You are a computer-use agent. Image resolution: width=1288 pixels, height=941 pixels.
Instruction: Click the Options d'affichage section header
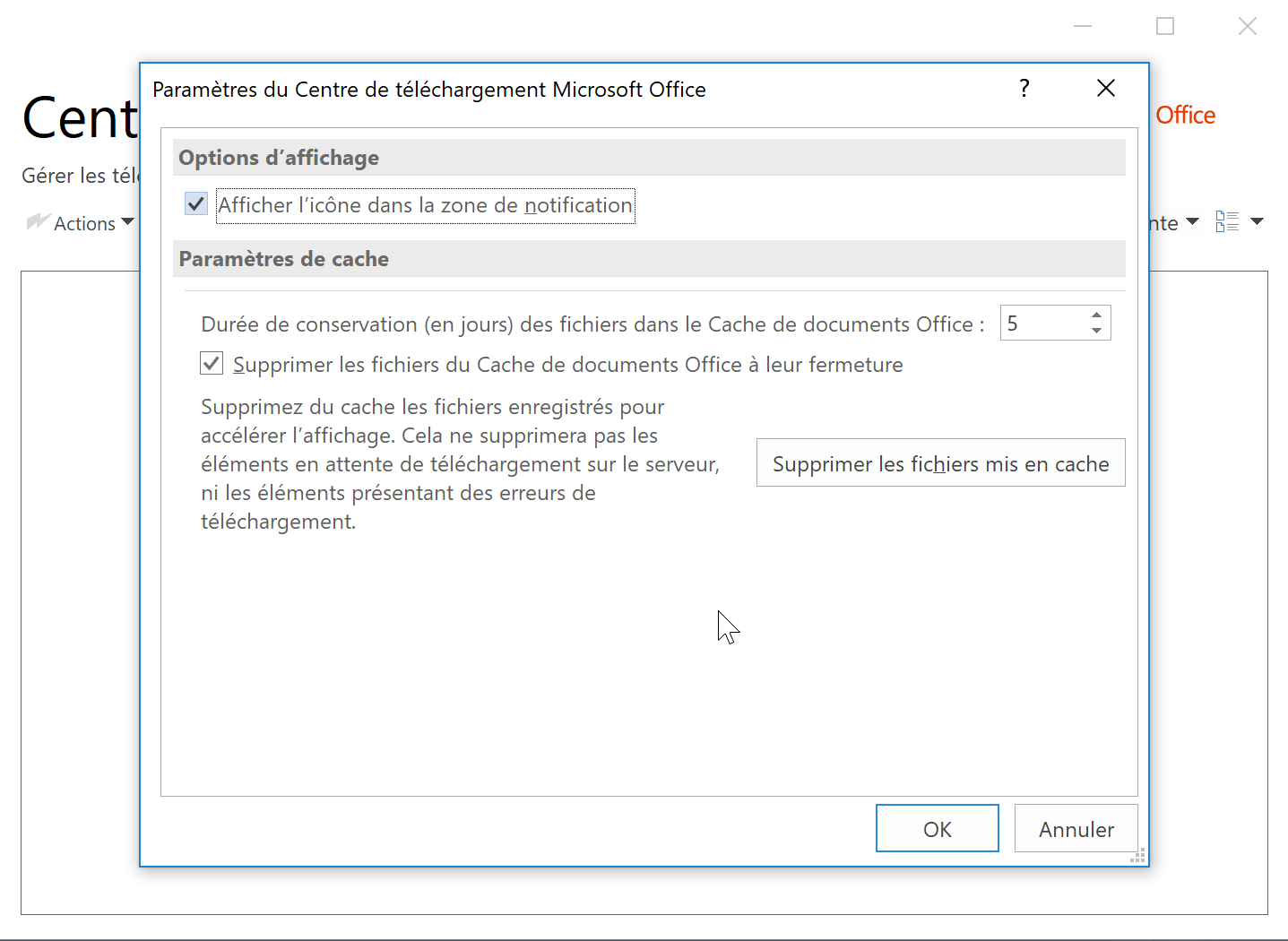(649, 158)
